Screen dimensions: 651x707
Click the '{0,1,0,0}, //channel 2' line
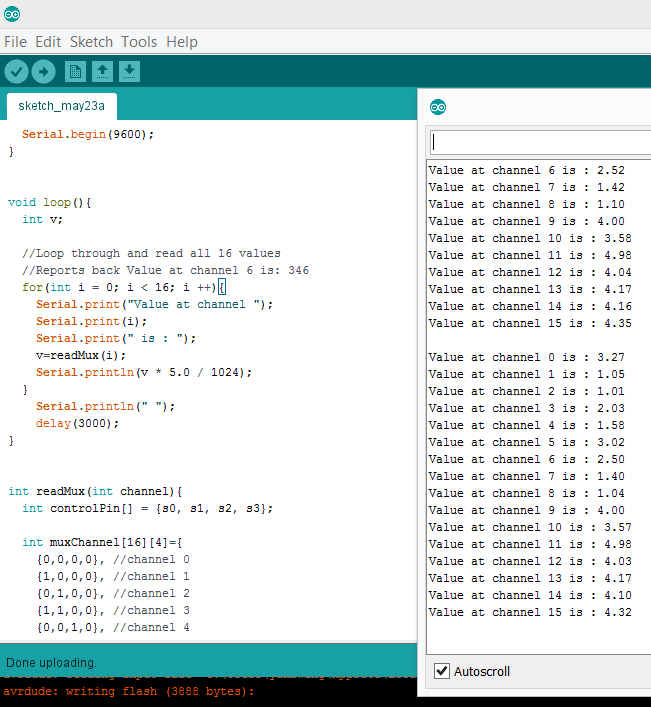[x=113, y=593]
